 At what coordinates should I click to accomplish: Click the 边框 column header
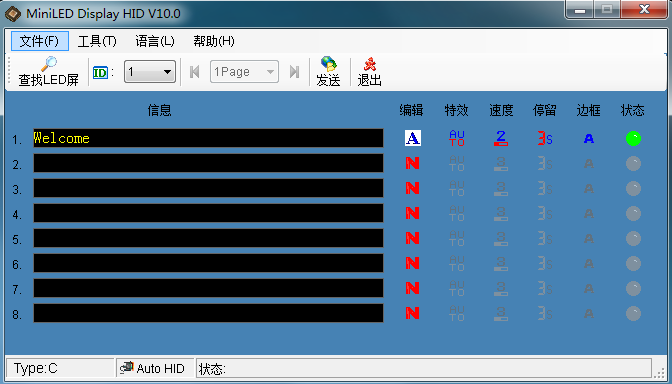[x=588, y=110]
